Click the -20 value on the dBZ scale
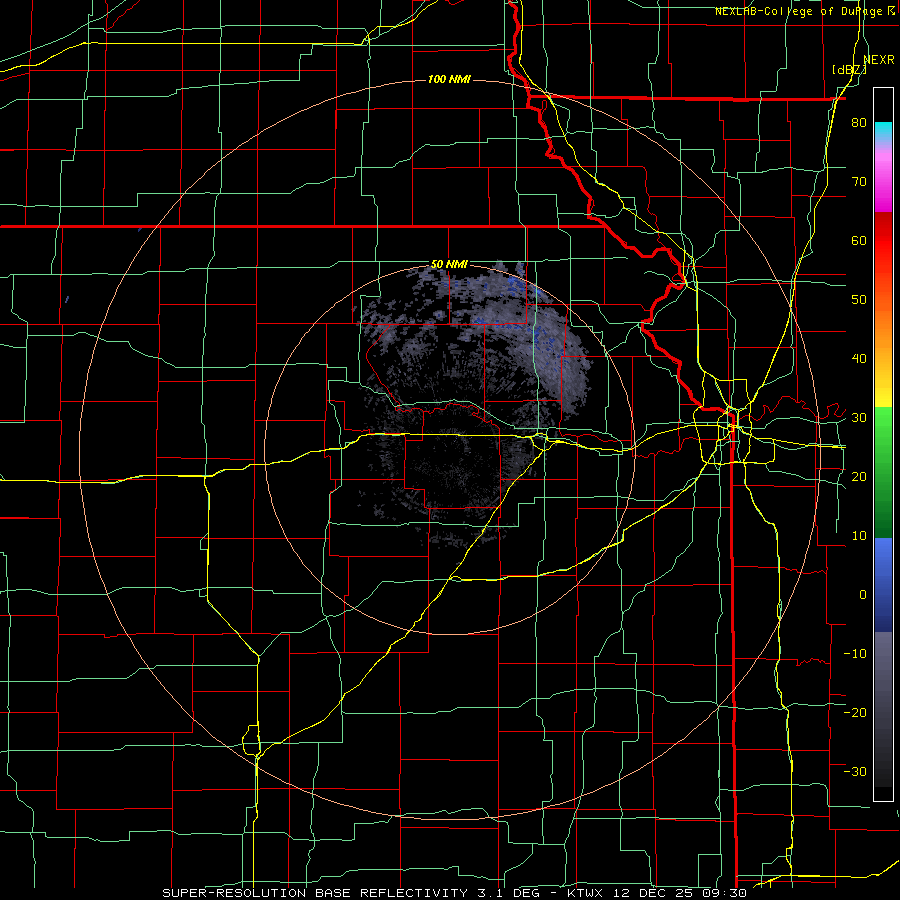Screen dimensions: 900x900 (855, 712)
